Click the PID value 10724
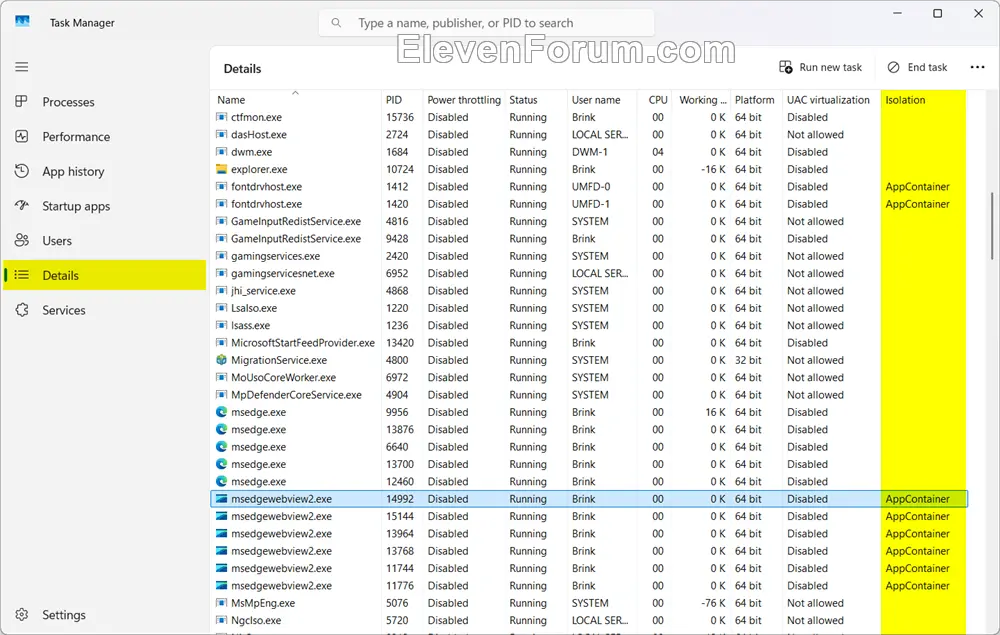The width and height of the screenshot is (1000, 635). (400, 169)
